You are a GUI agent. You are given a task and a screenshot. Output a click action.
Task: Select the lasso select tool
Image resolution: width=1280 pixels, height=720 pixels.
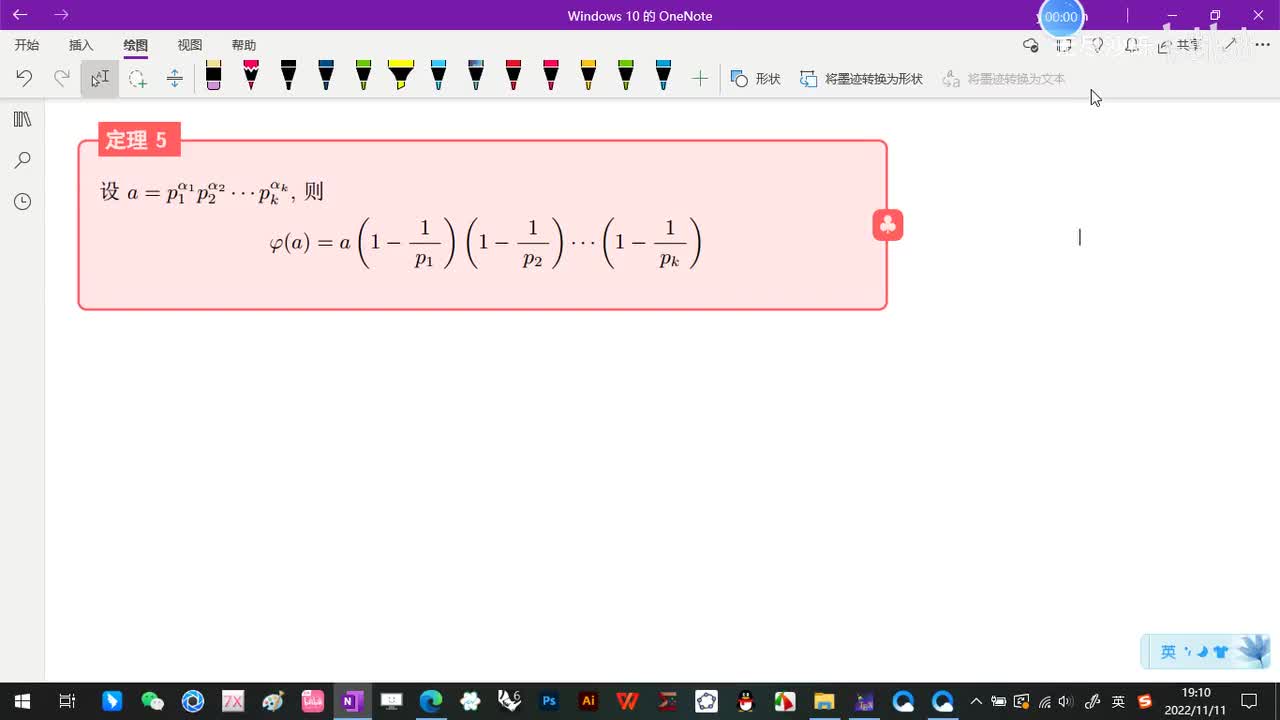138,78
